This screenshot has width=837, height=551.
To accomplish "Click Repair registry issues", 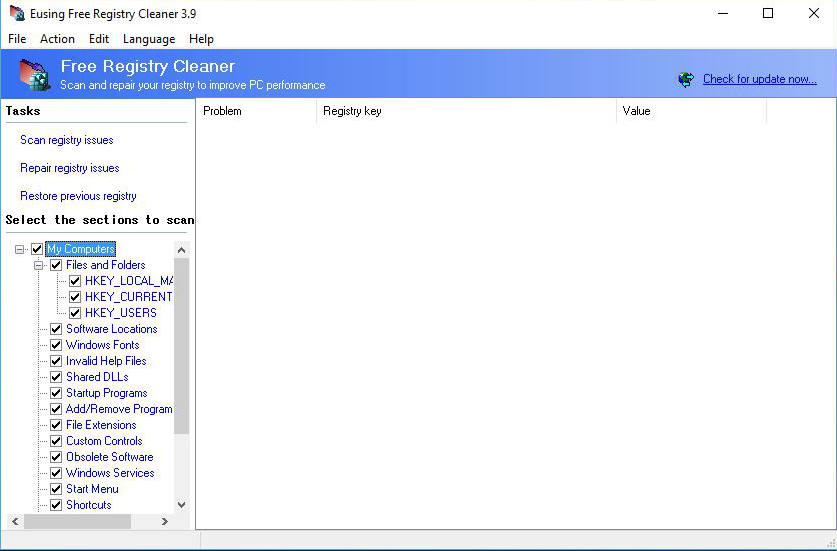I will (x=70, y=168).
